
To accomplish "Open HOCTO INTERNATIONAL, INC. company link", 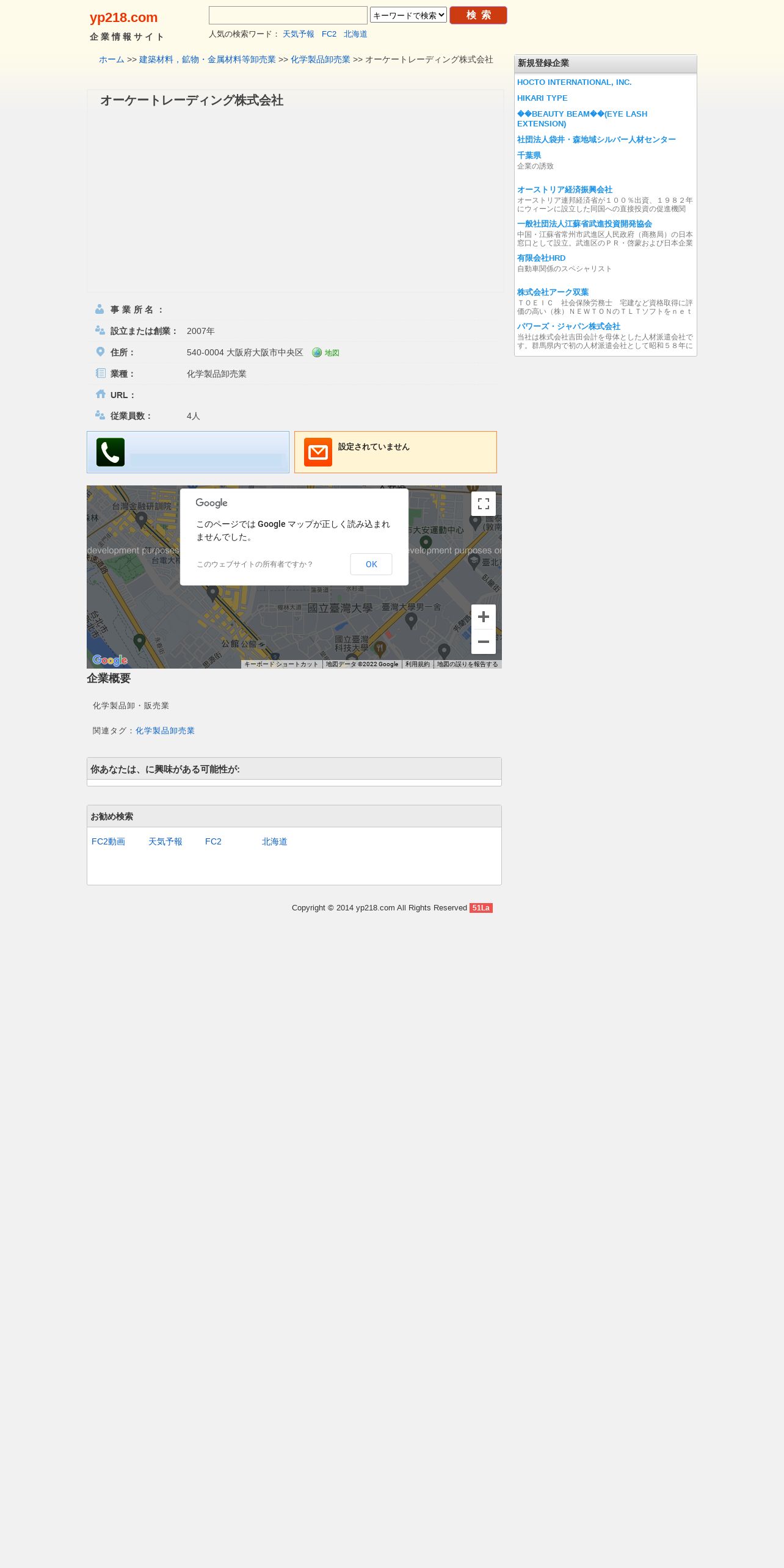I will (x=575, y=82).
